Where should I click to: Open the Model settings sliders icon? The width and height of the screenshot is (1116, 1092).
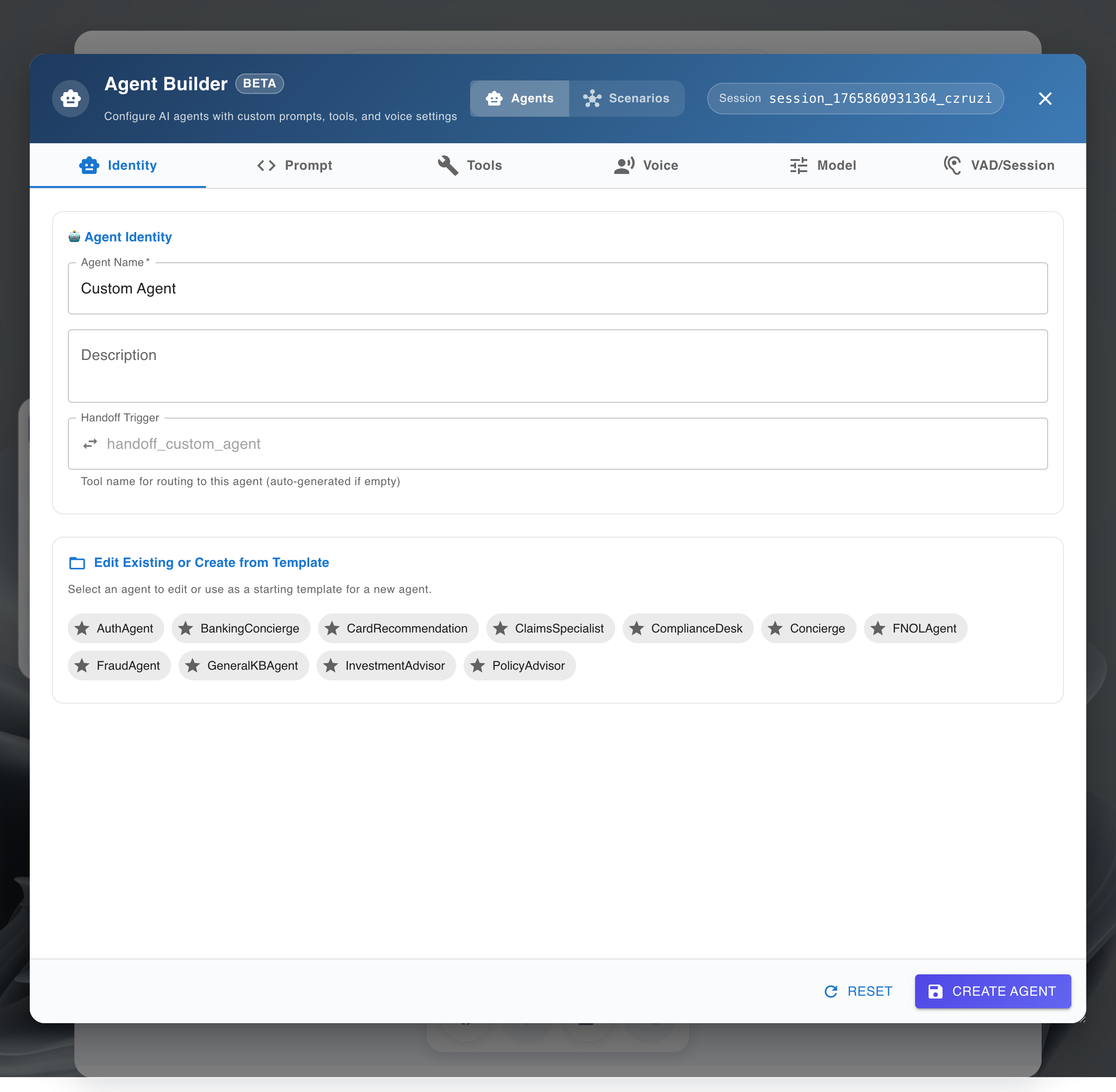798,165
